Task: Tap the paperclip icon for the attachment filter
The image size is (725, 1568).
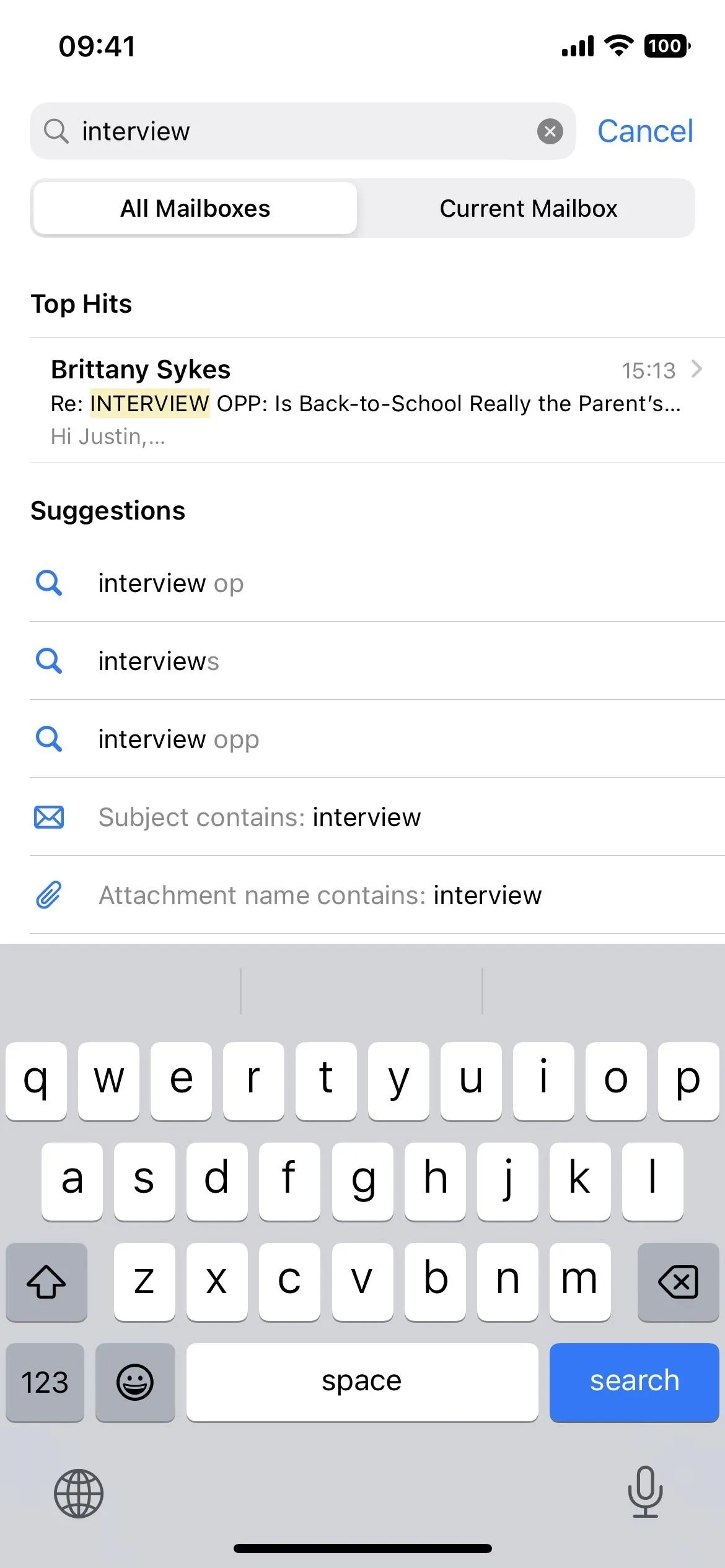Action: pos(49,895)
